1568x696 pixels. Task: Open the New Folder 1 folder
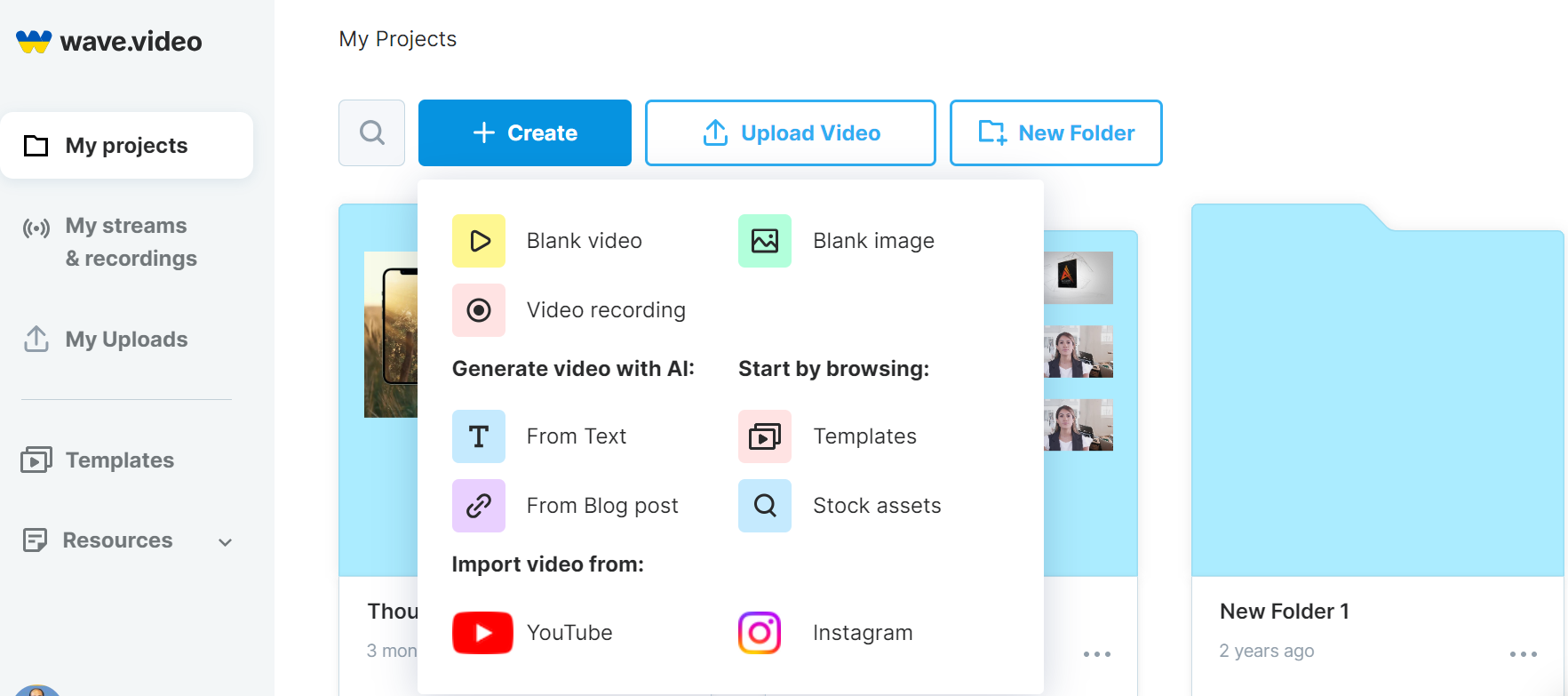coord(1377,390)
